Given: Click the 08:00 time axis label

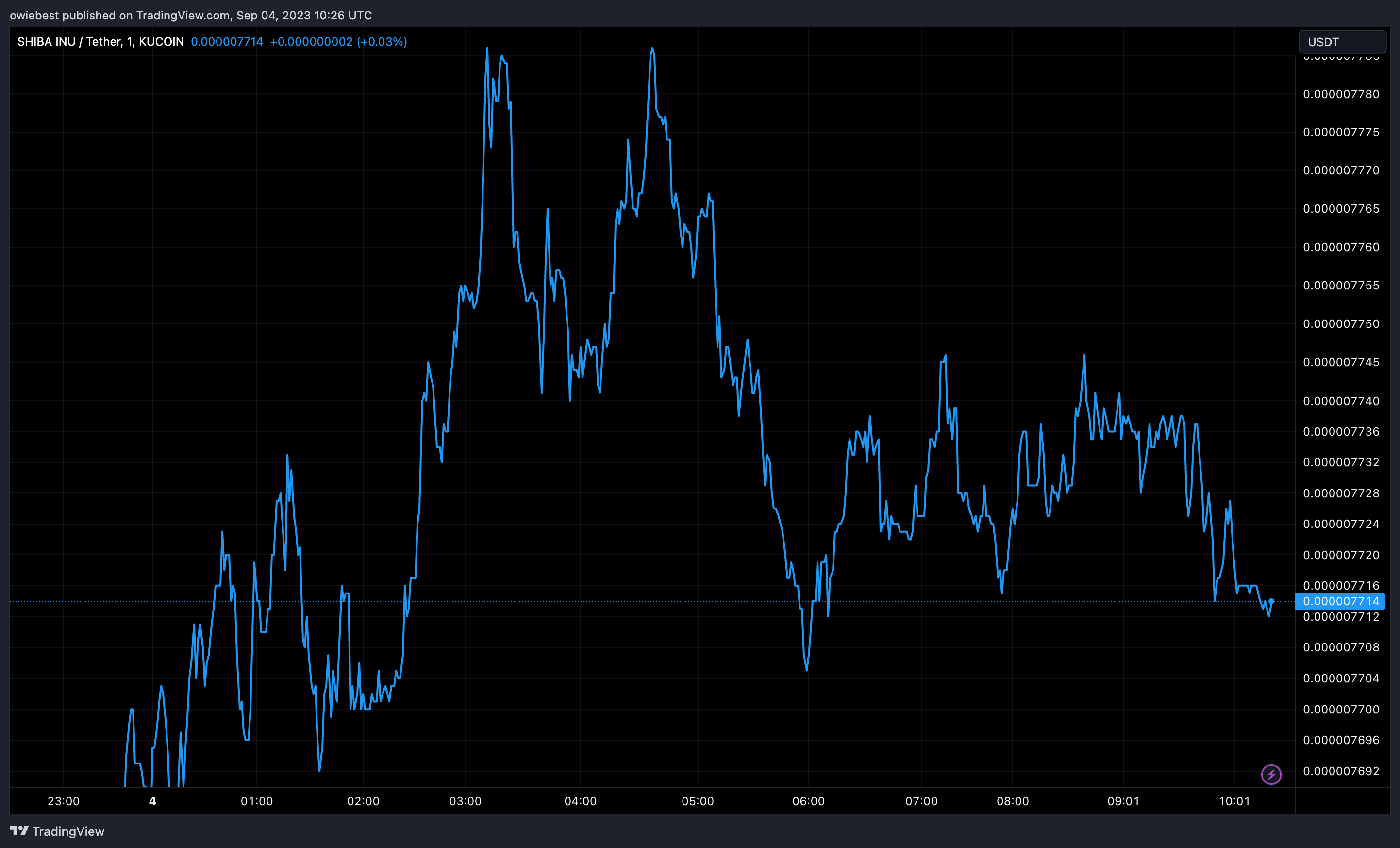Looking at the screenshot, I should [x=1013, y=801].
